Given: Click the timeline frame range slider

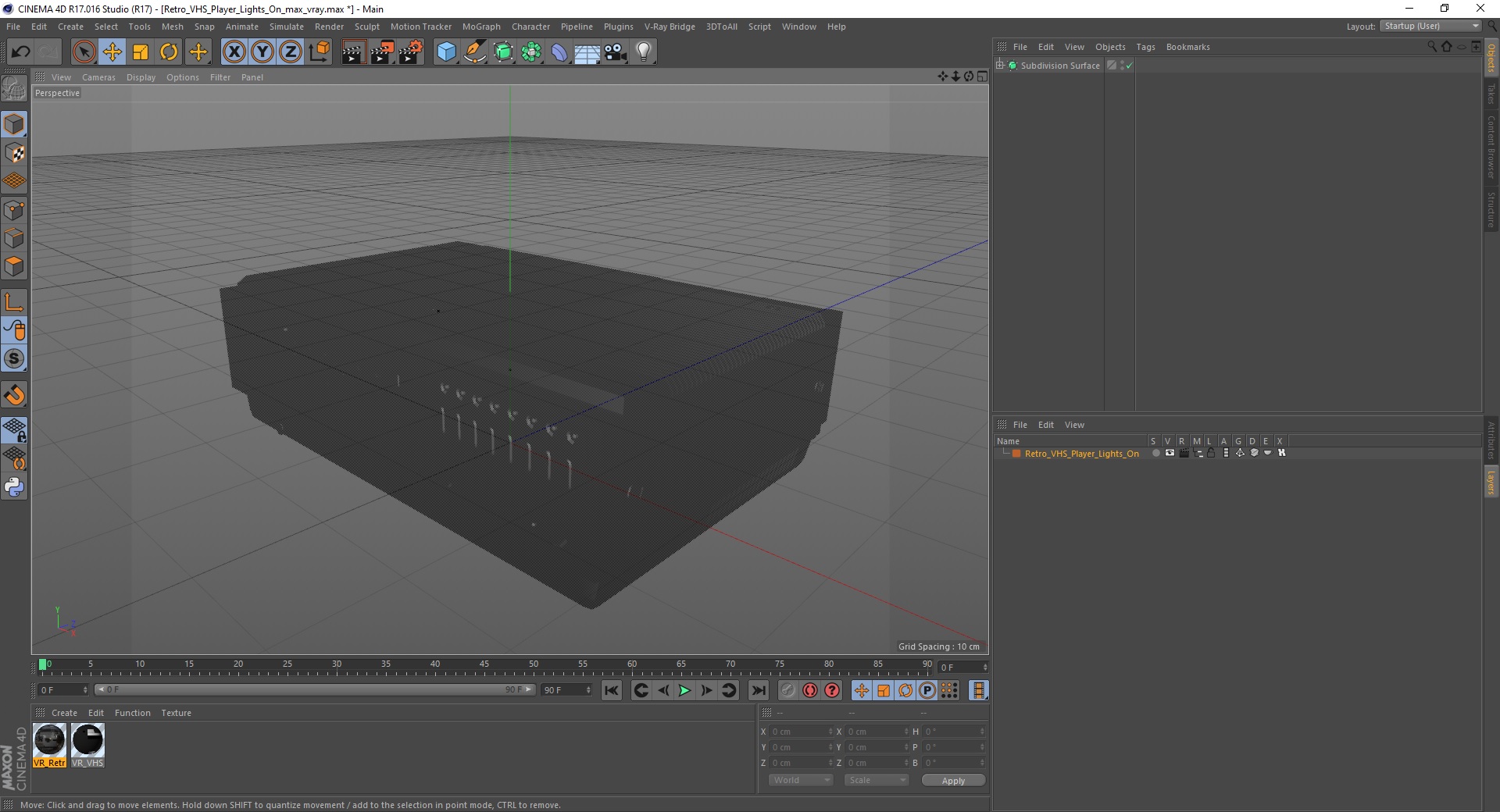Looking at the screenshot, I should coord(314,689).
